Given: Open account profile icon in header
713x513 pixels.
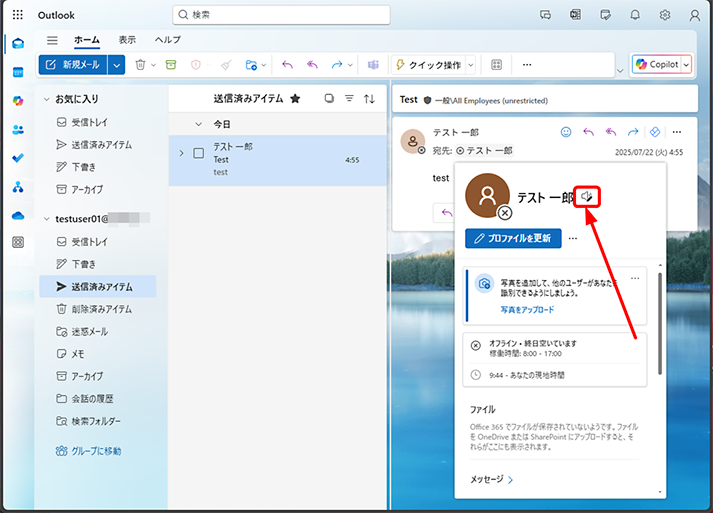Looking at the screenshot, I should [x=694, y=15].
